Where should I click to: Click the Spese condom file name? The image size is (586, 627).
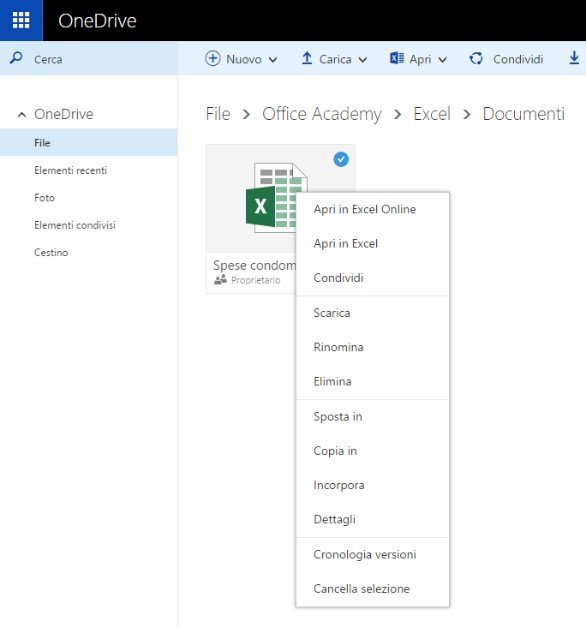(x=254, y=265)
